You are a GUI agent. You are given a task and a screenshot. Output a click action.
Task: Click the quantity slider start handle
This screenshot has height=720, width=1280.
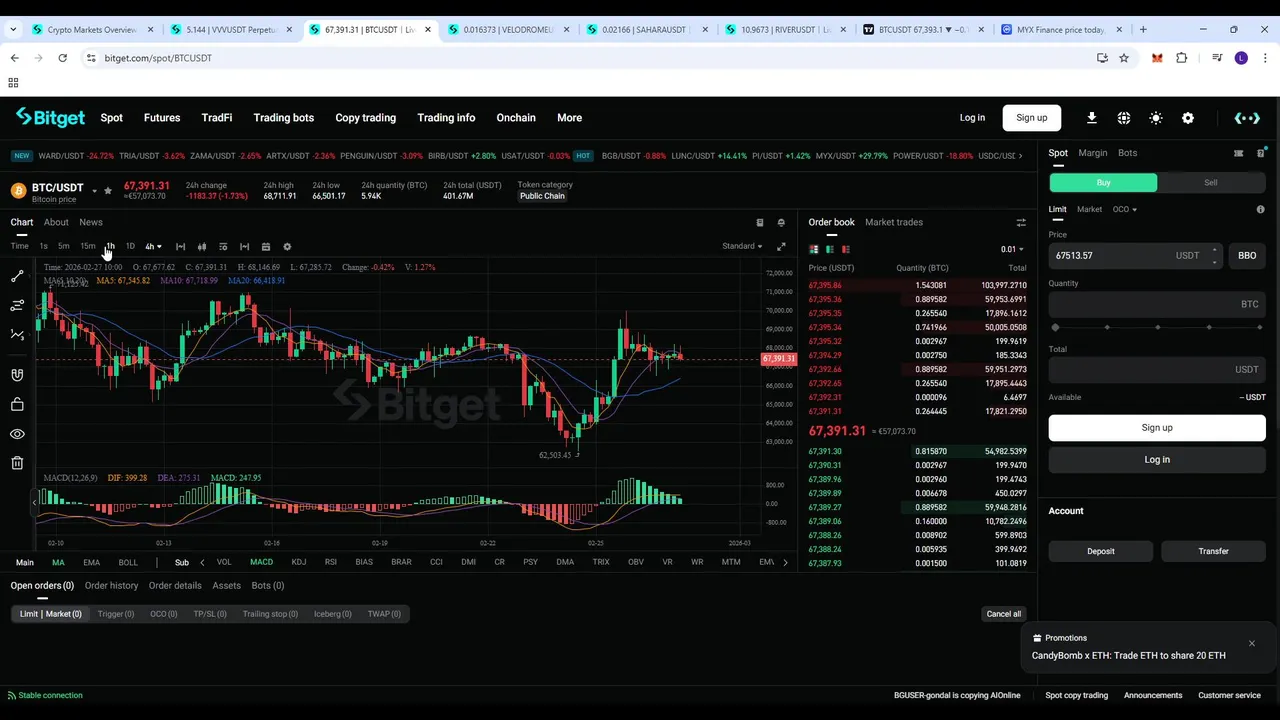(x=1056, y=327)
